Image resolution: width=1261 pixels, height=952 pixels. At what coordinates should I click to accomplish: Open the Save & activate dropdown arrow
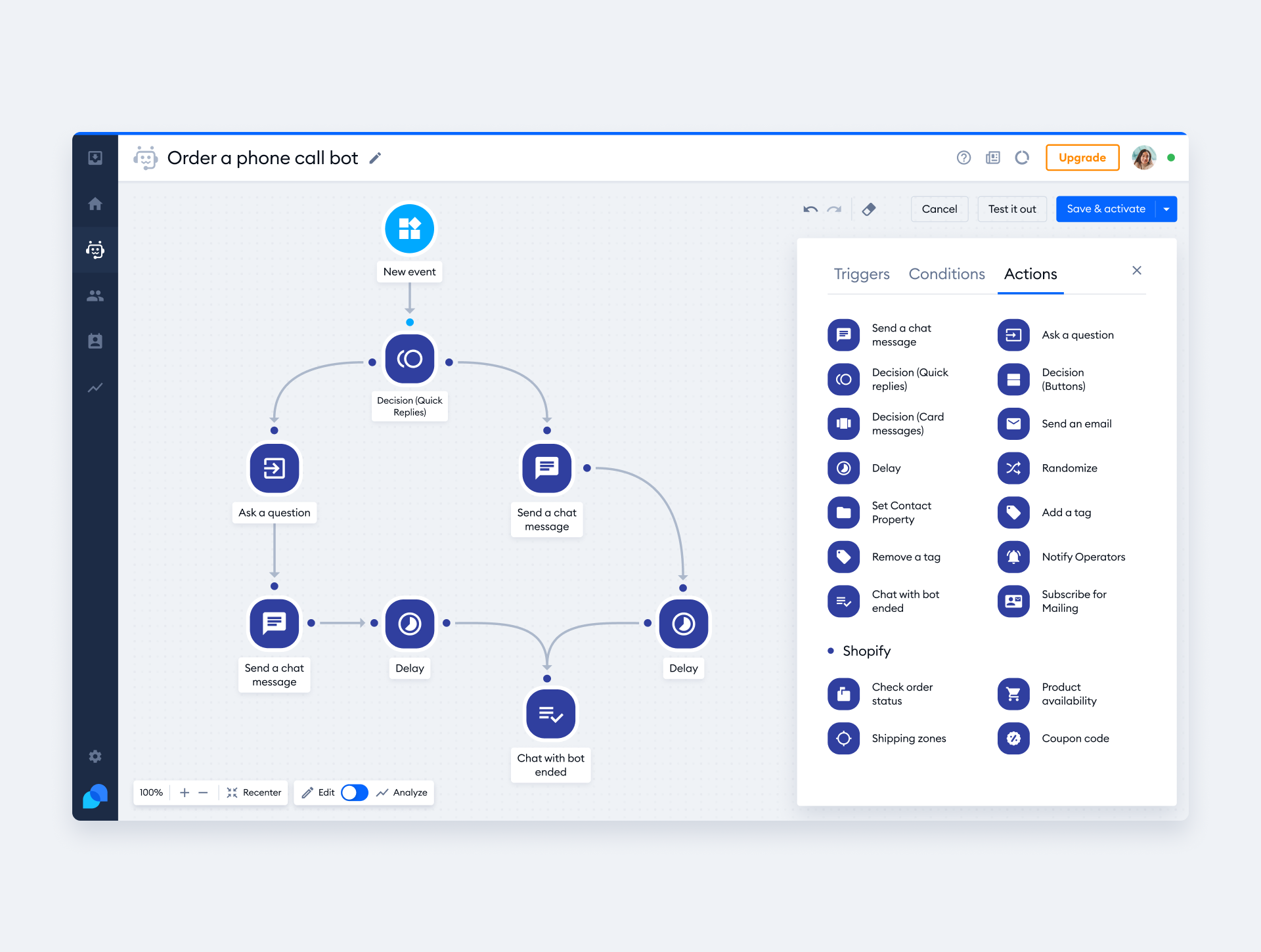tap(1166, 209)
